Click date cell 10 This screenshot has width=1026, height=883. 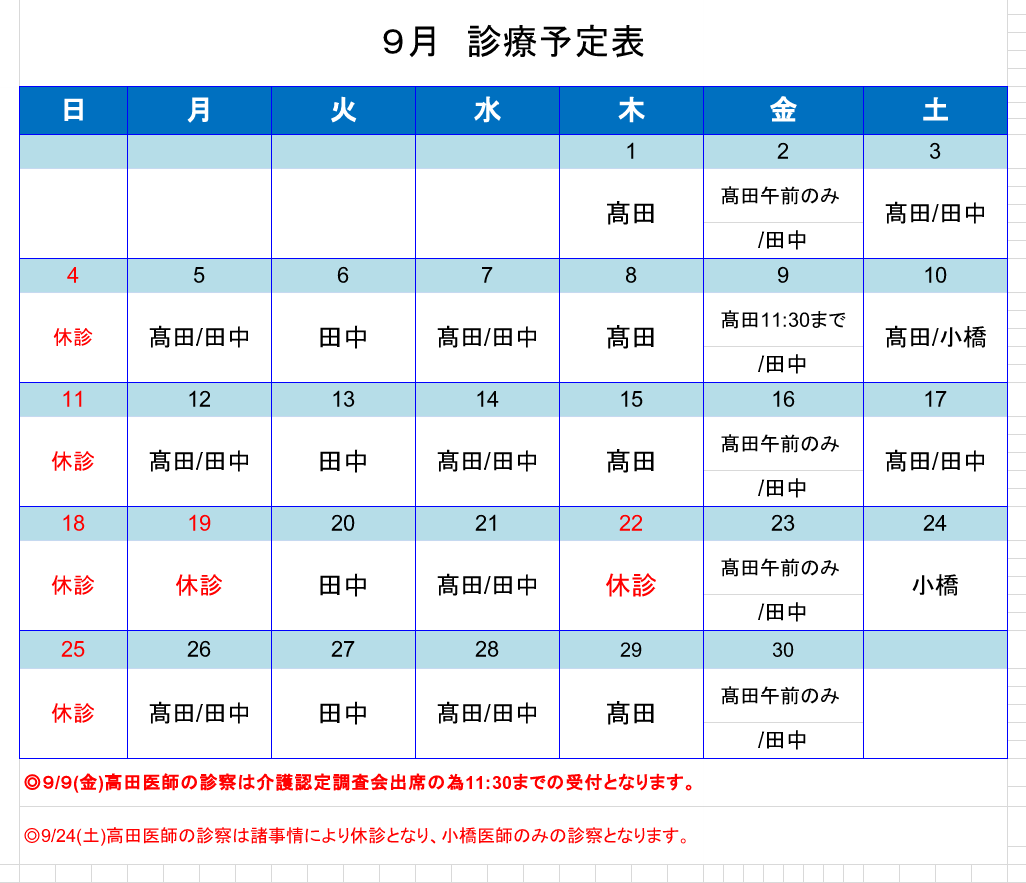(936, 276)
